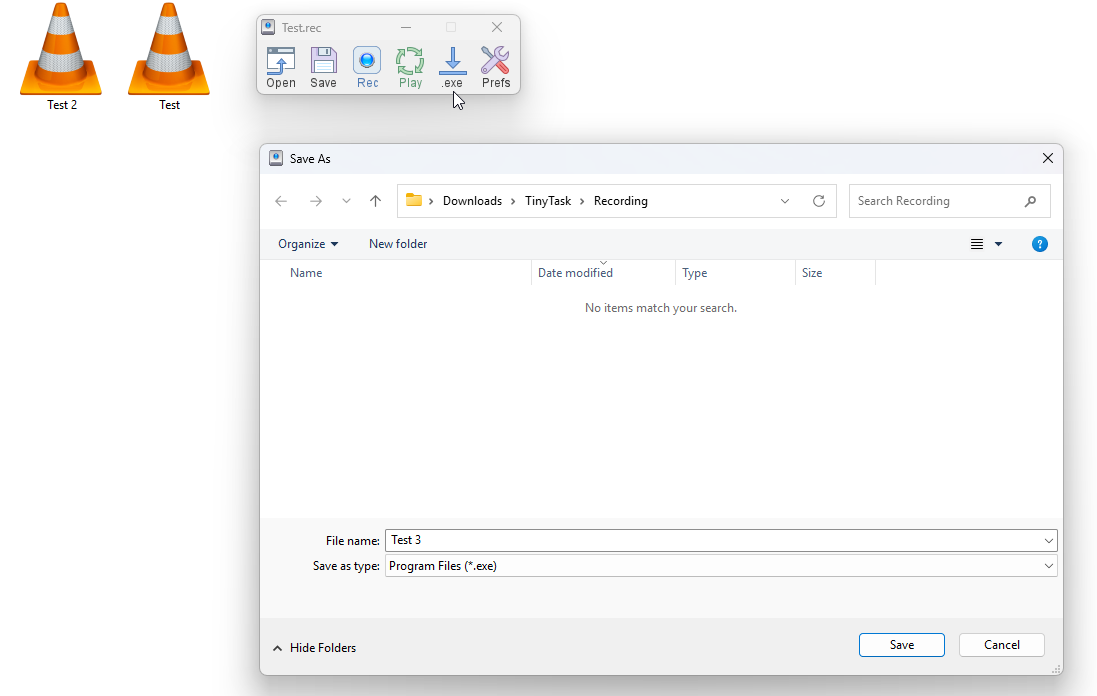Screen dimensions: 1097x696
Task: Compile recording with the .exe button
Action: tap(453, 68)
